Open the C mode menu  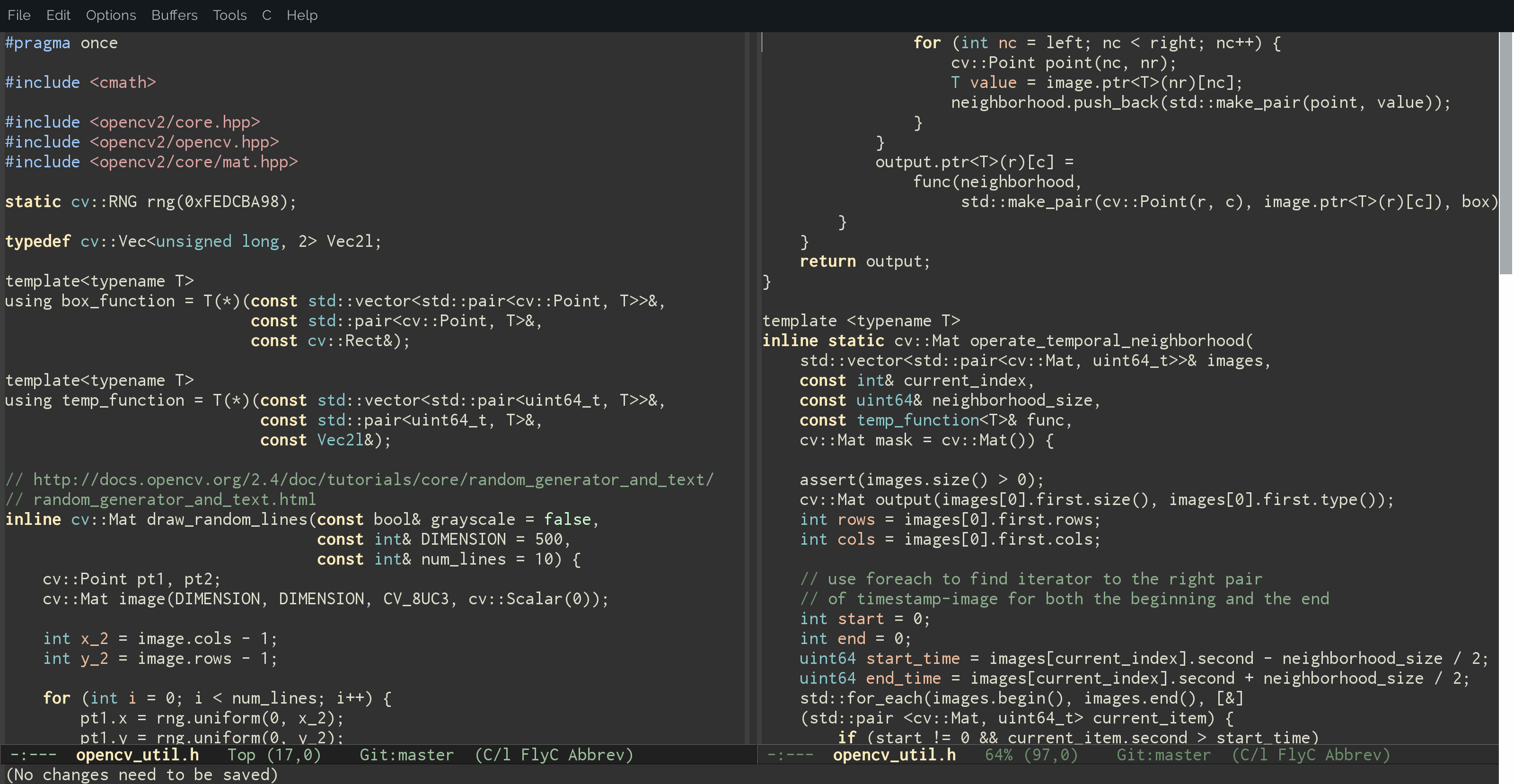266,15
